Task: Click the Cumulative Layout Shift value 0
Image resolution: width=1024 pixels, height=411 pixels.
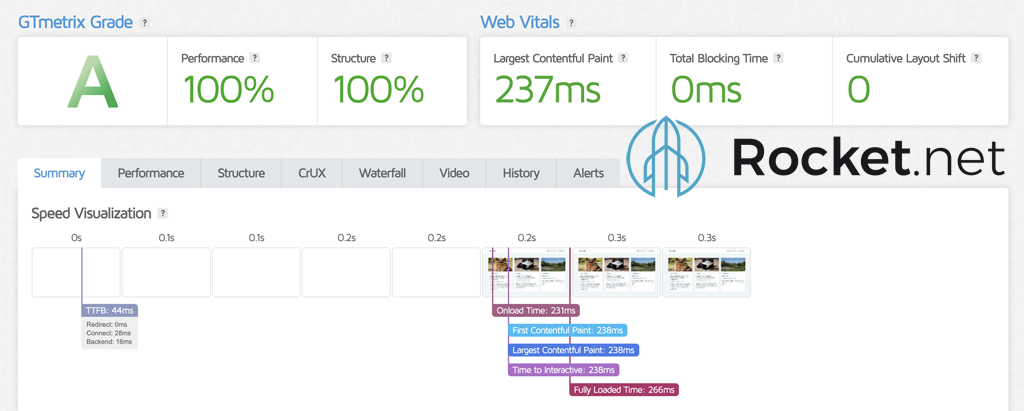Action: coord(859,90)
